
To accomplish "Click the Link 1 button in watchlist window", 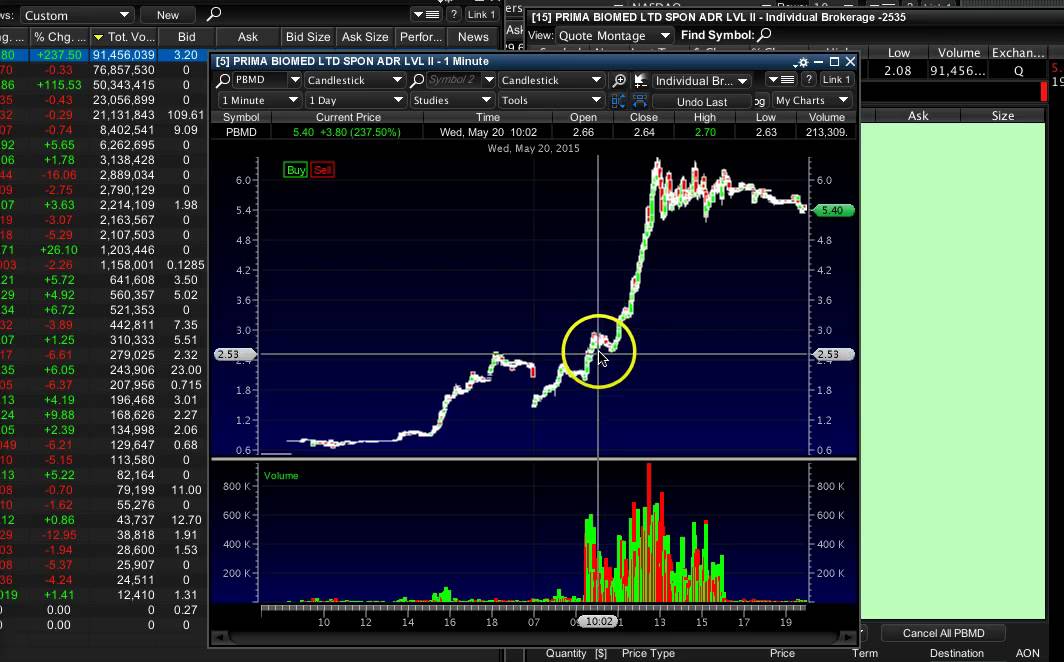I will 481,14.
